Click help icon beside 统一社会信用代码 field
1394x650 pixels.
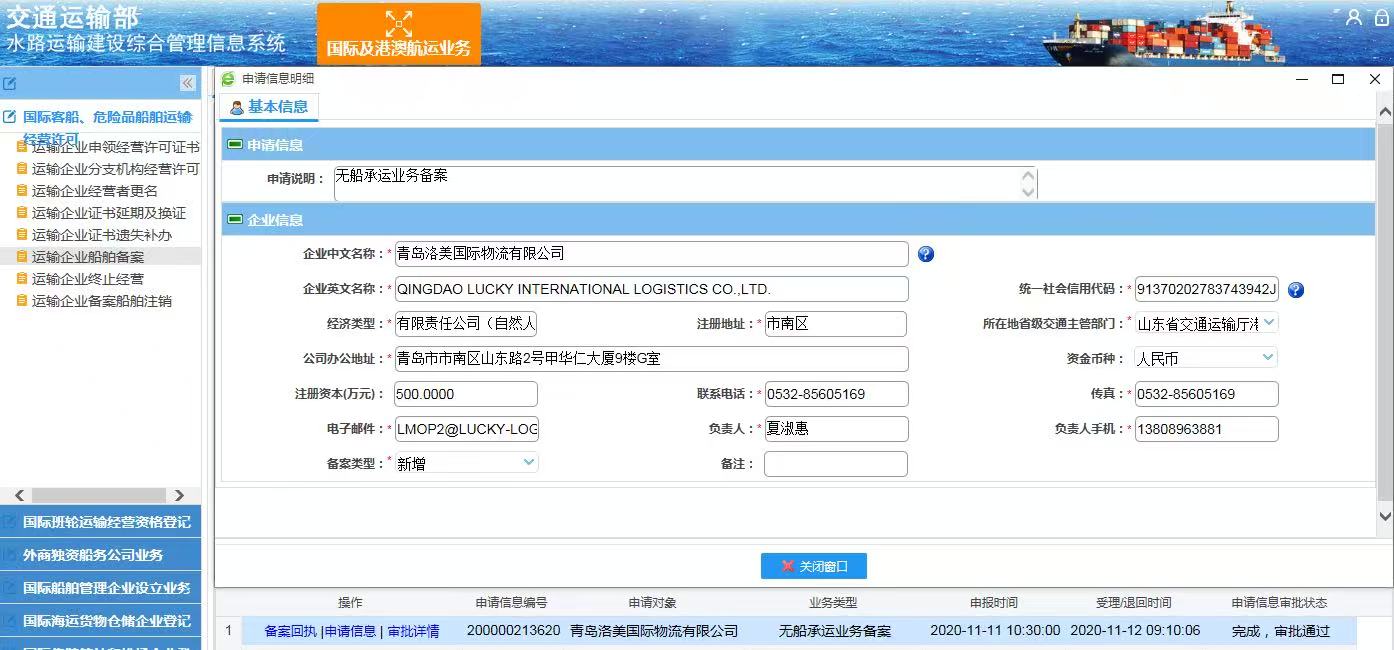click(1296, 290)
